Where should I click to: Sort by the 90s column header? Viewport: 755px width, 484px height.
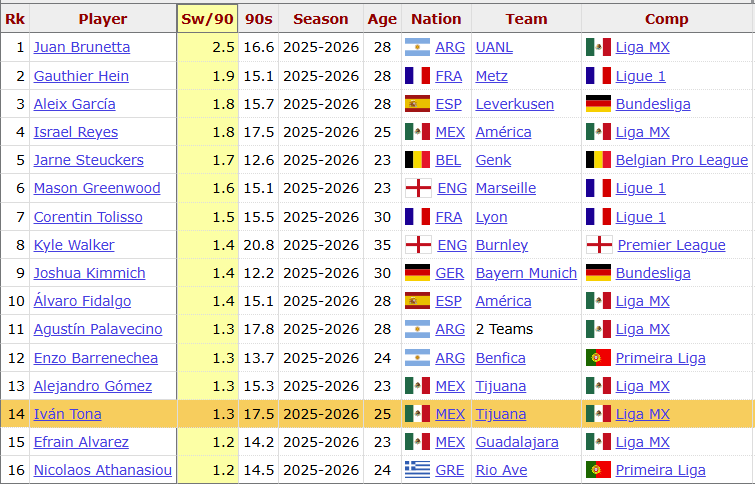(x=258, y=19)
